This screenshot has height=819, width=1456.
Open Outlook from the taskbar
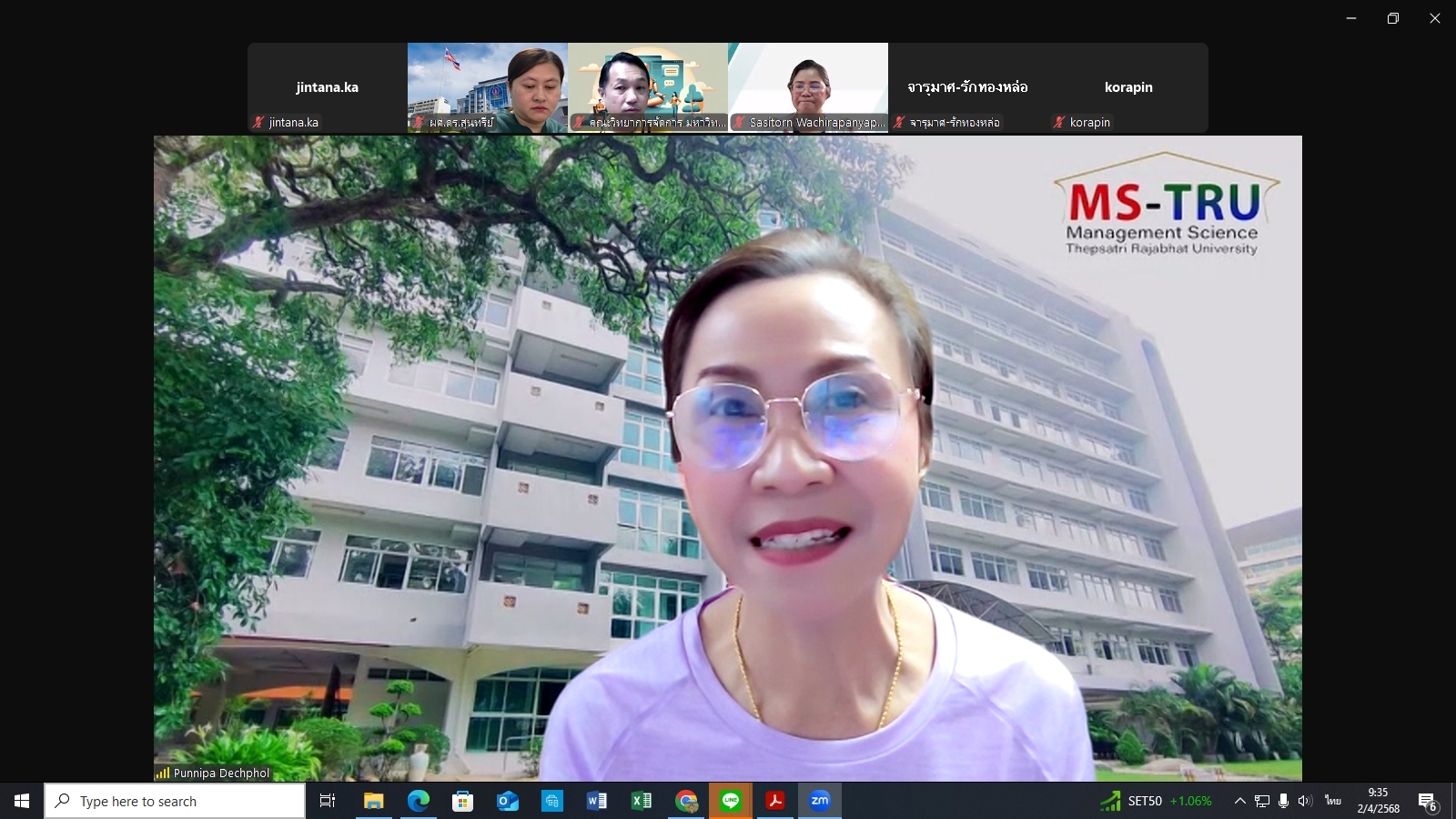pyautogui.click(x=507, y=801)
